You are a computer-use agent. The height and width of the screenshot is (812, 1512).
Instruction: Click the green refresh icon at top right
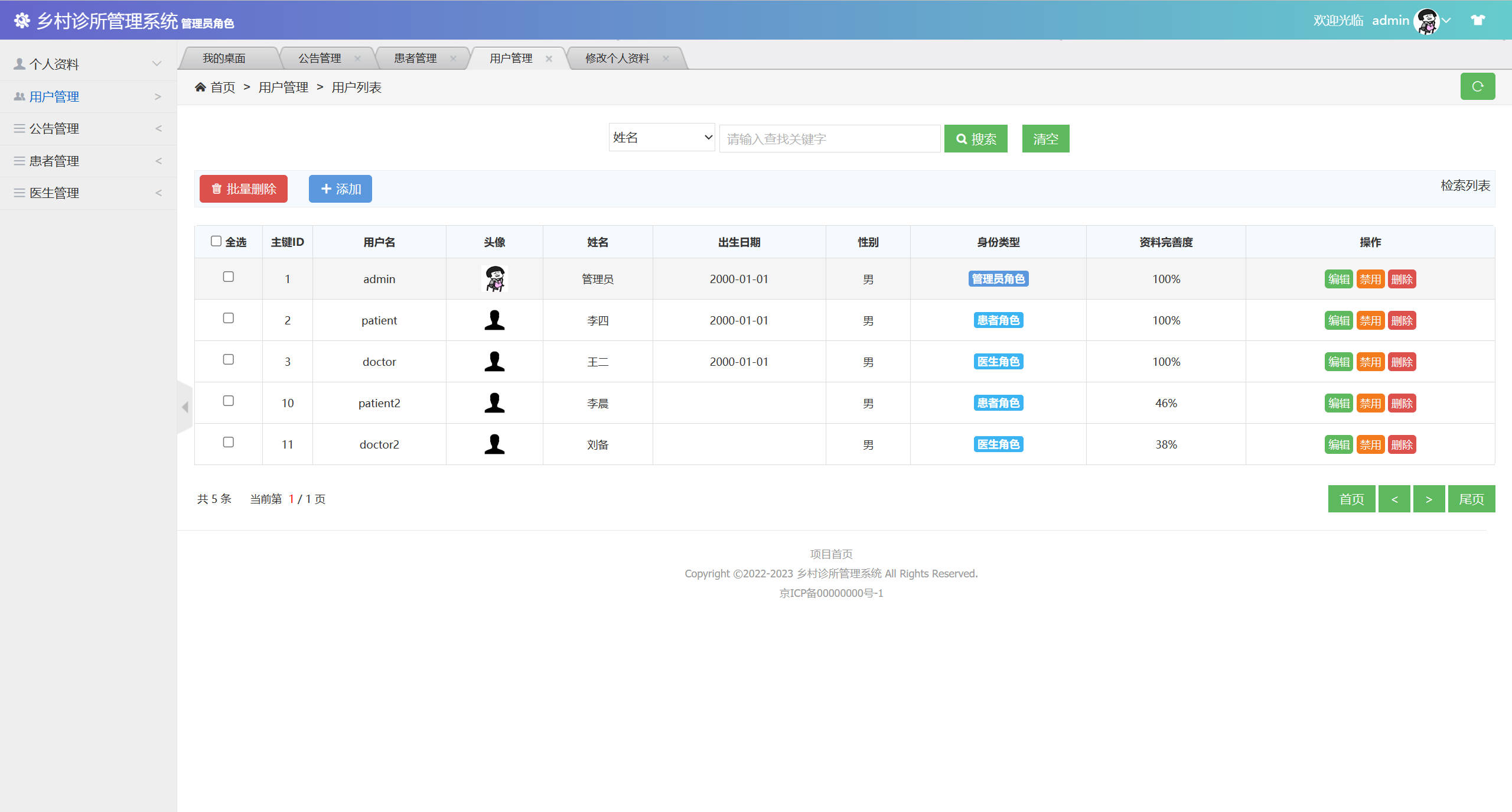1478,86
